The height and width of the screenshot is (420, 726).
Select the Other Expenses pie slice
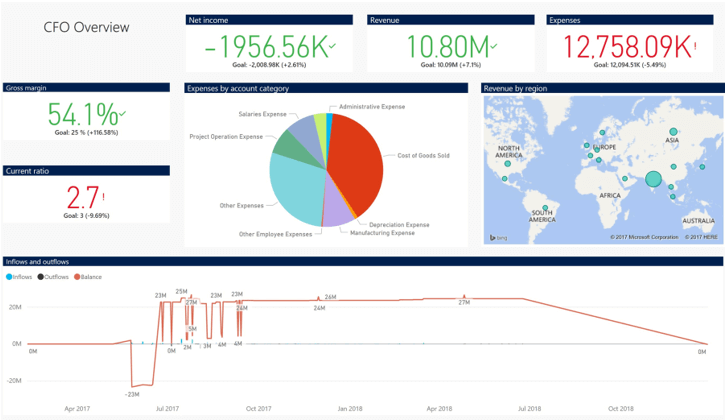[x=294, y=190]
